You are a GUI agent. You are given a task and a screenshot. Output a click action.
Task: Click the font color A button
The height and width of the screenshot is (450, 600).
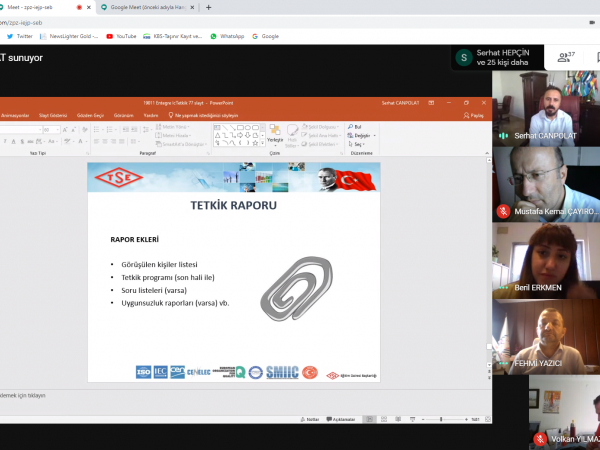80,141
